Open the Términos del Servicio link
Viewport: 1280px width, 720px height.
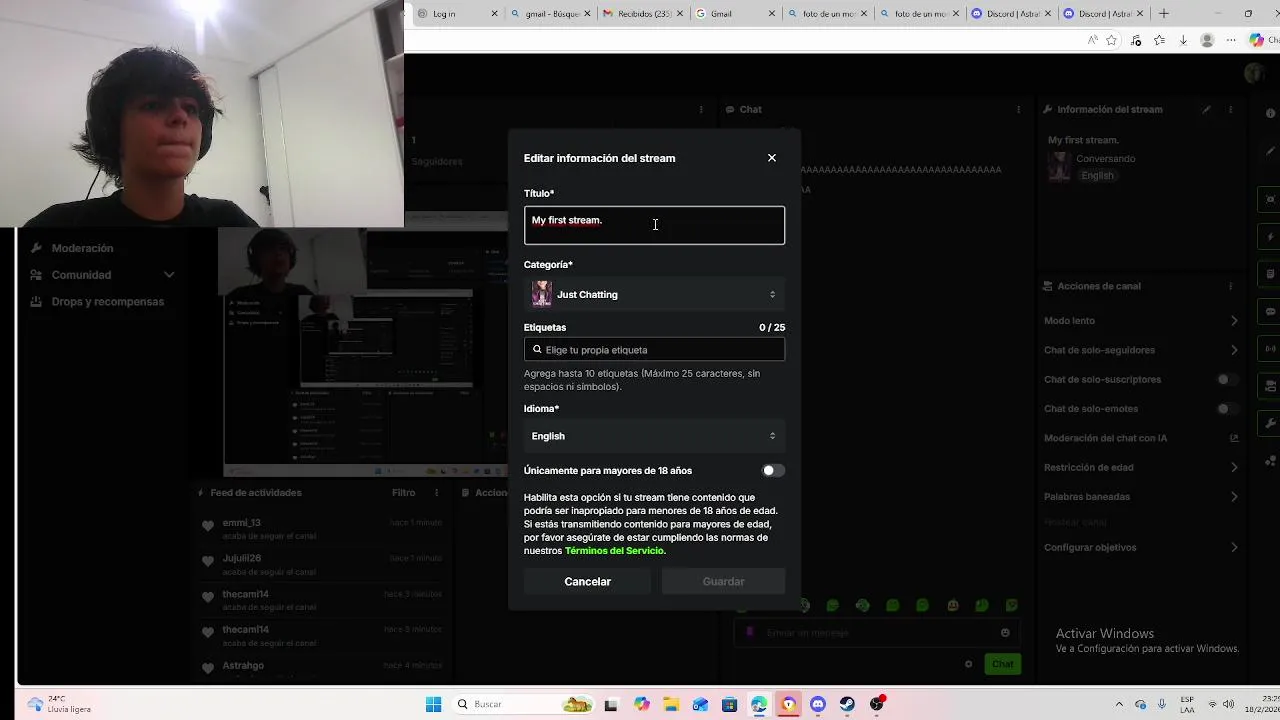click(x=614, y=551)
